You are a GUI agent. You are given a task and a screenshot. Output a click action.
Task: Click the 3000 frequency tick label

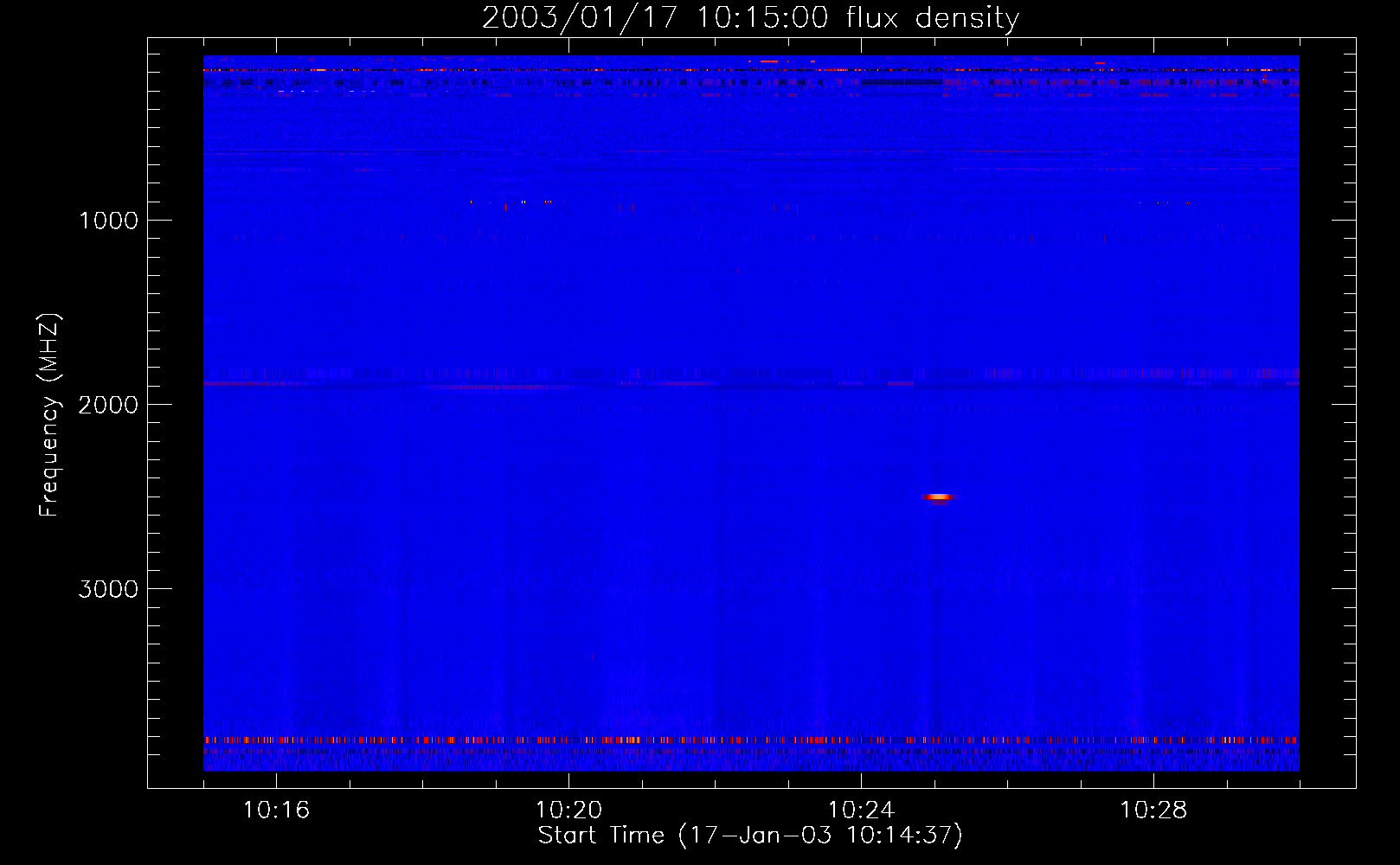click(x=108, y=589)
